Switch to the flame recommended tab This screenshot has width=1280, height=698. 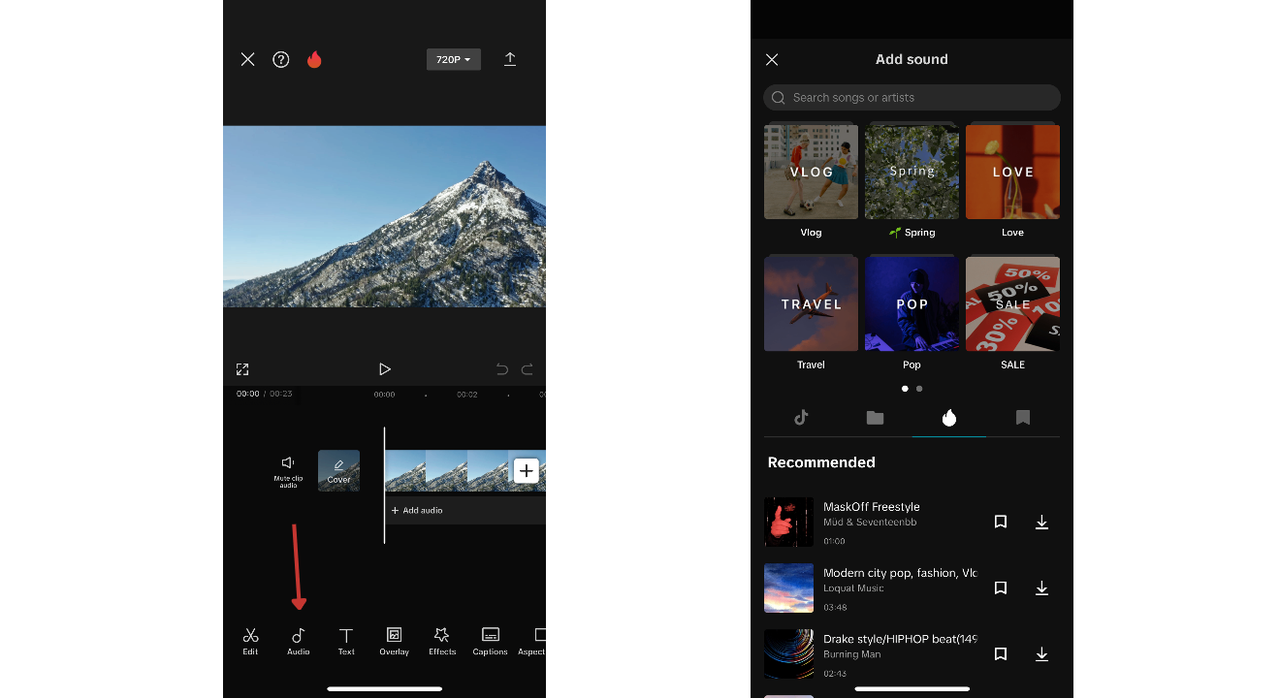pyautogui.click(x=949, y=418)
